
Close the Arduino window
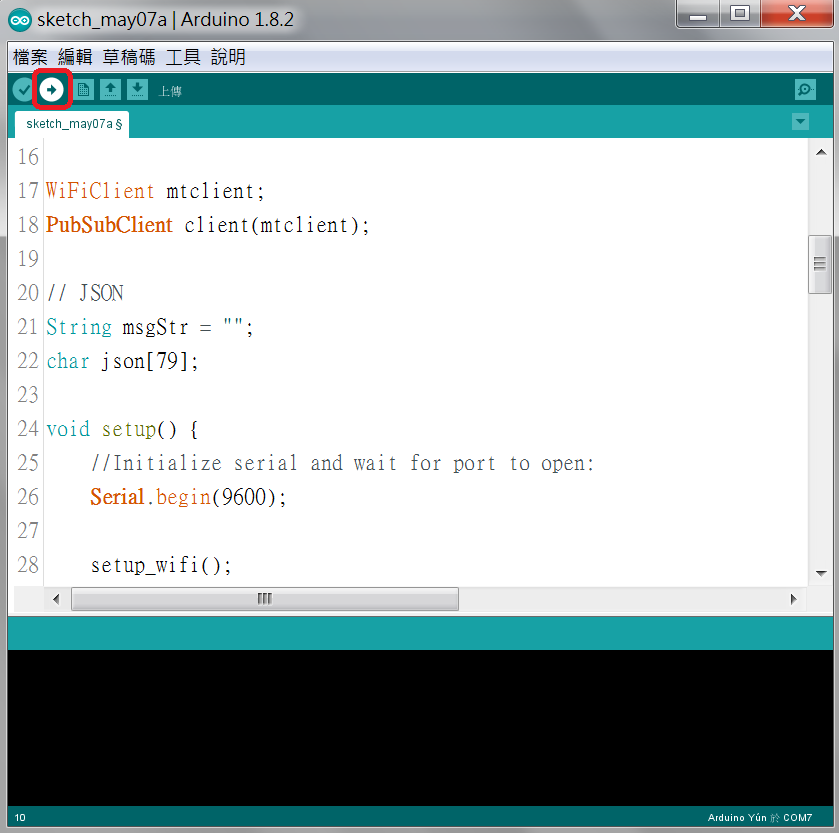pos(797,14)
